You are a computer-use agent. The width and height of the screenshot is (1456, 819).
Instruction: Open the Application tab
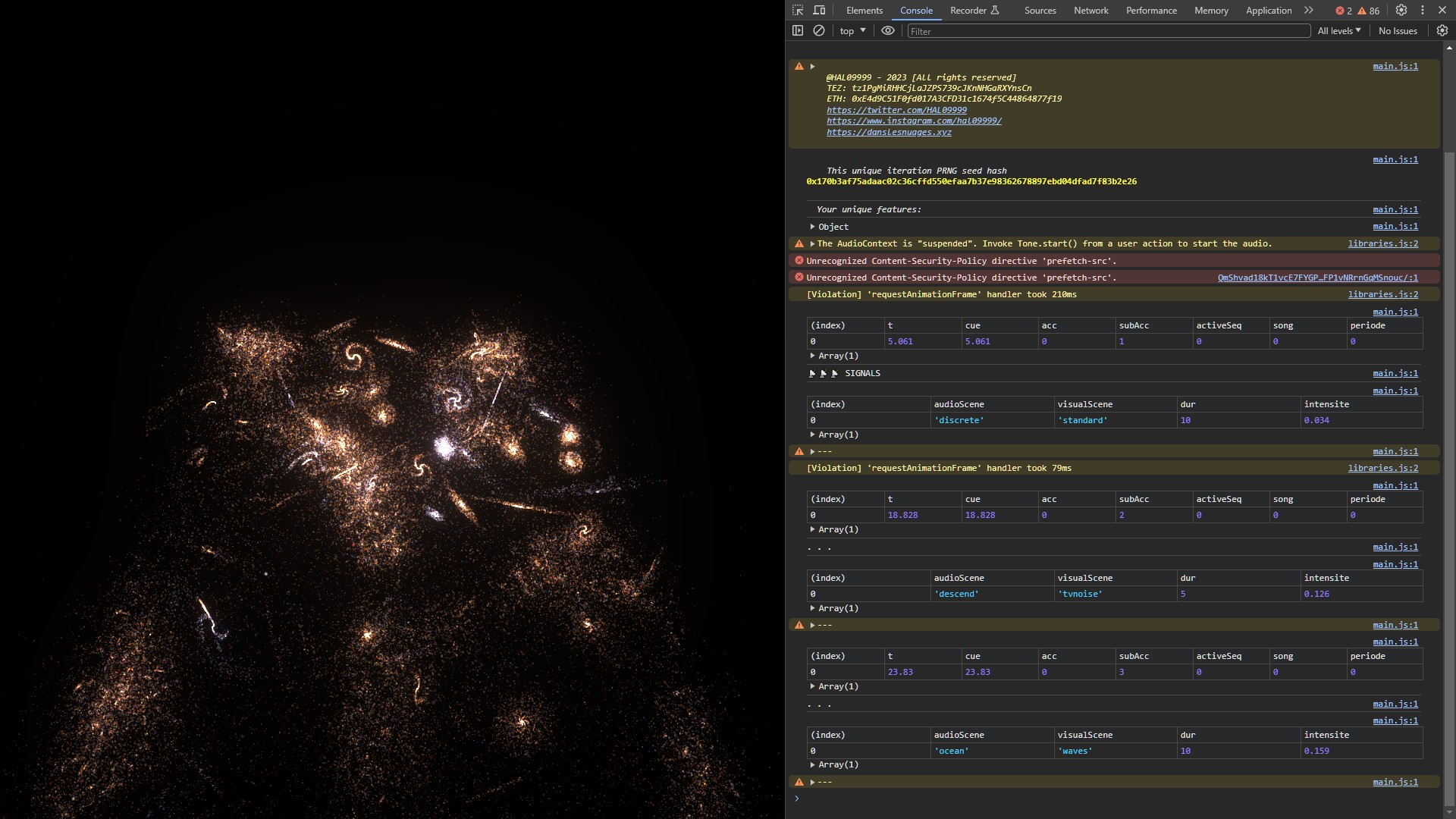coord(1268,11)
